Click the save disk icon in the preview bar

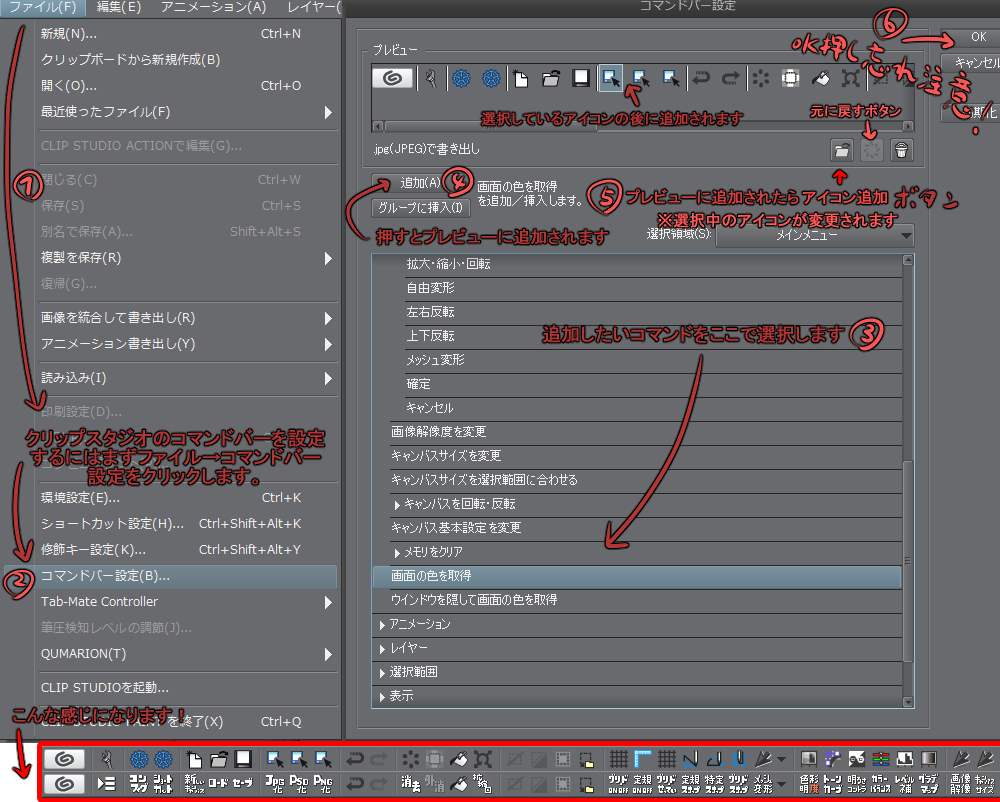[580, 78]
